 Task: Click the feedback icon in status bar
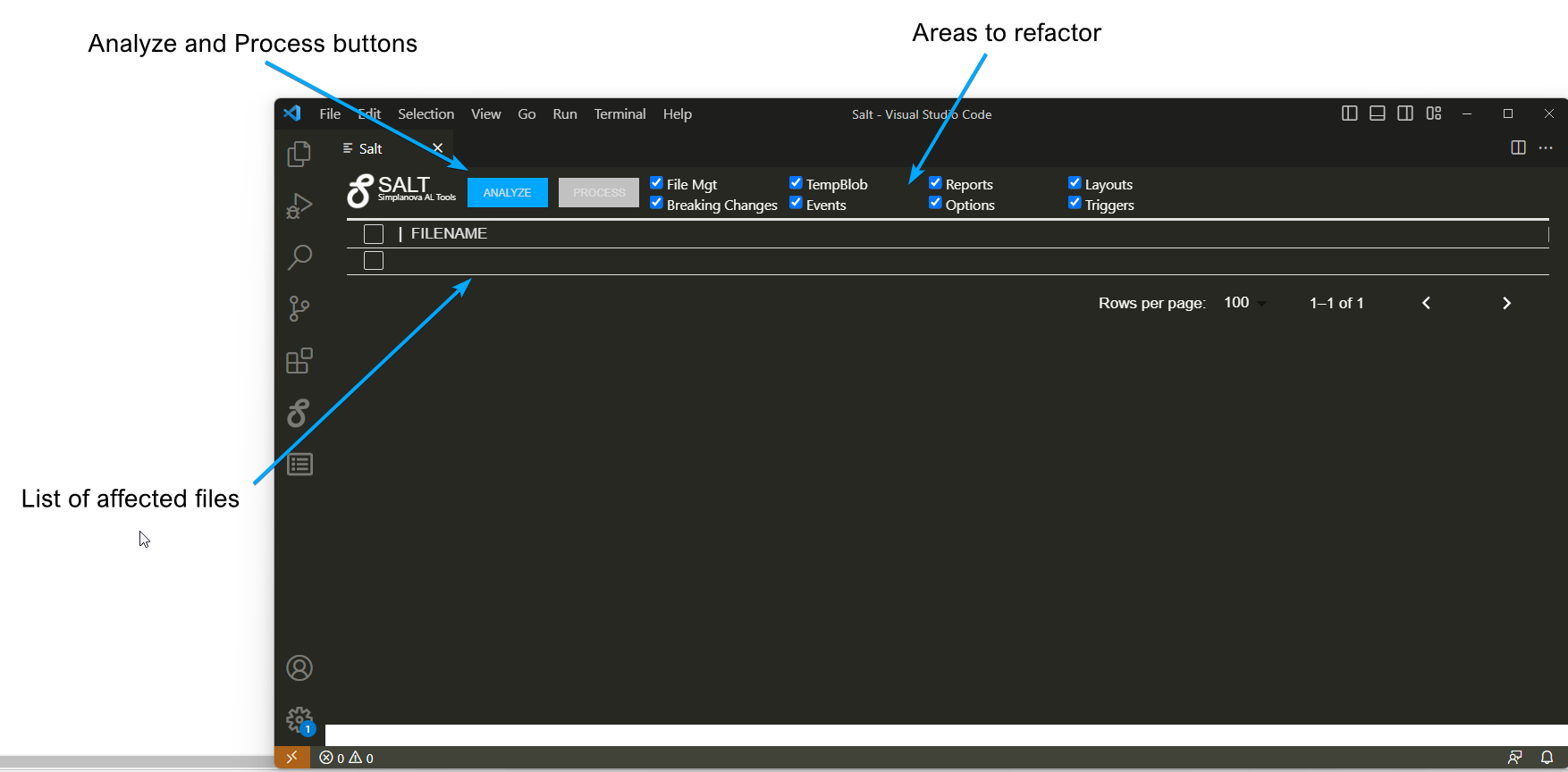[x=1514, y=758]
